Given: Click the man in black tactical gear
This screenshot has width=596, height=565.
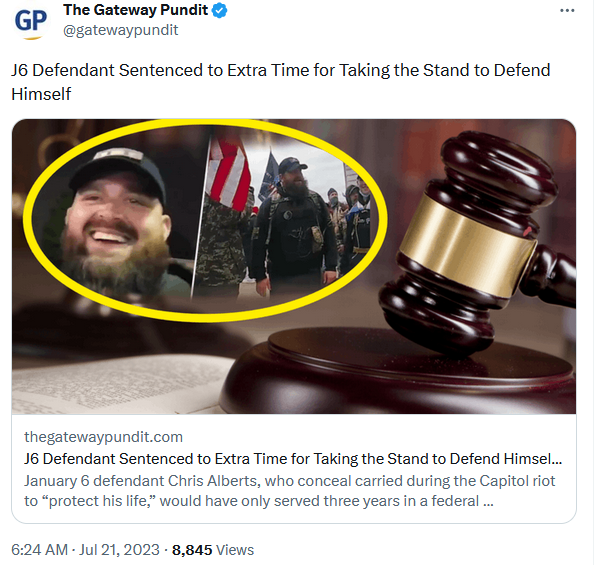Looking at the screenshot, I should [x=295, y=224].
